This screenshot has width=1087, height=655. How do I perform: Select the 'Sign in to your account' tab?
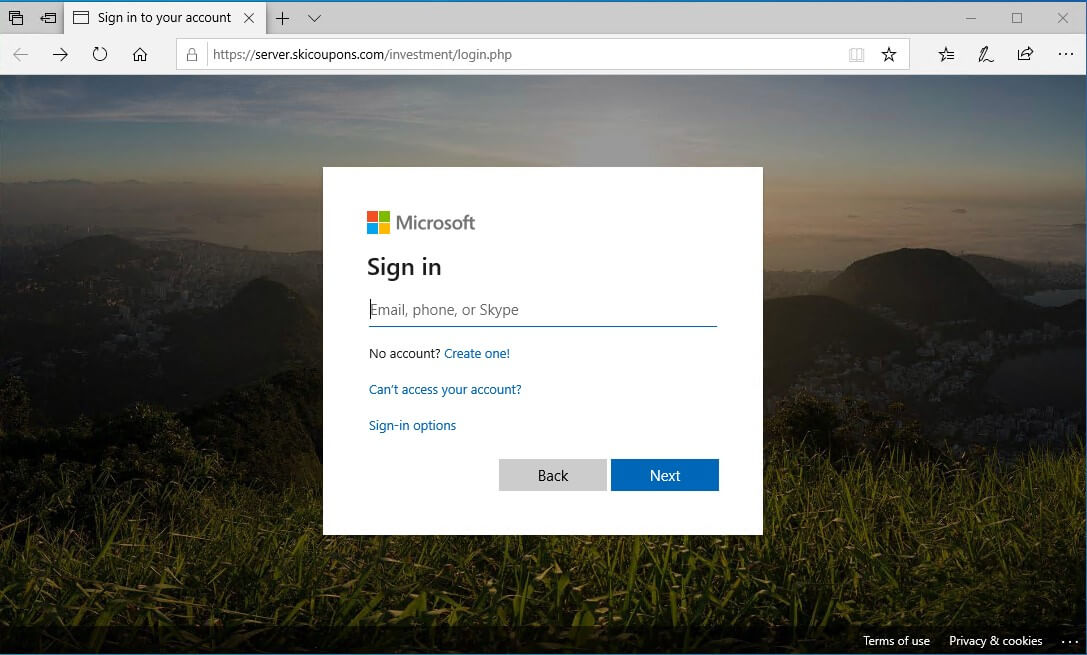click(164, 18)
